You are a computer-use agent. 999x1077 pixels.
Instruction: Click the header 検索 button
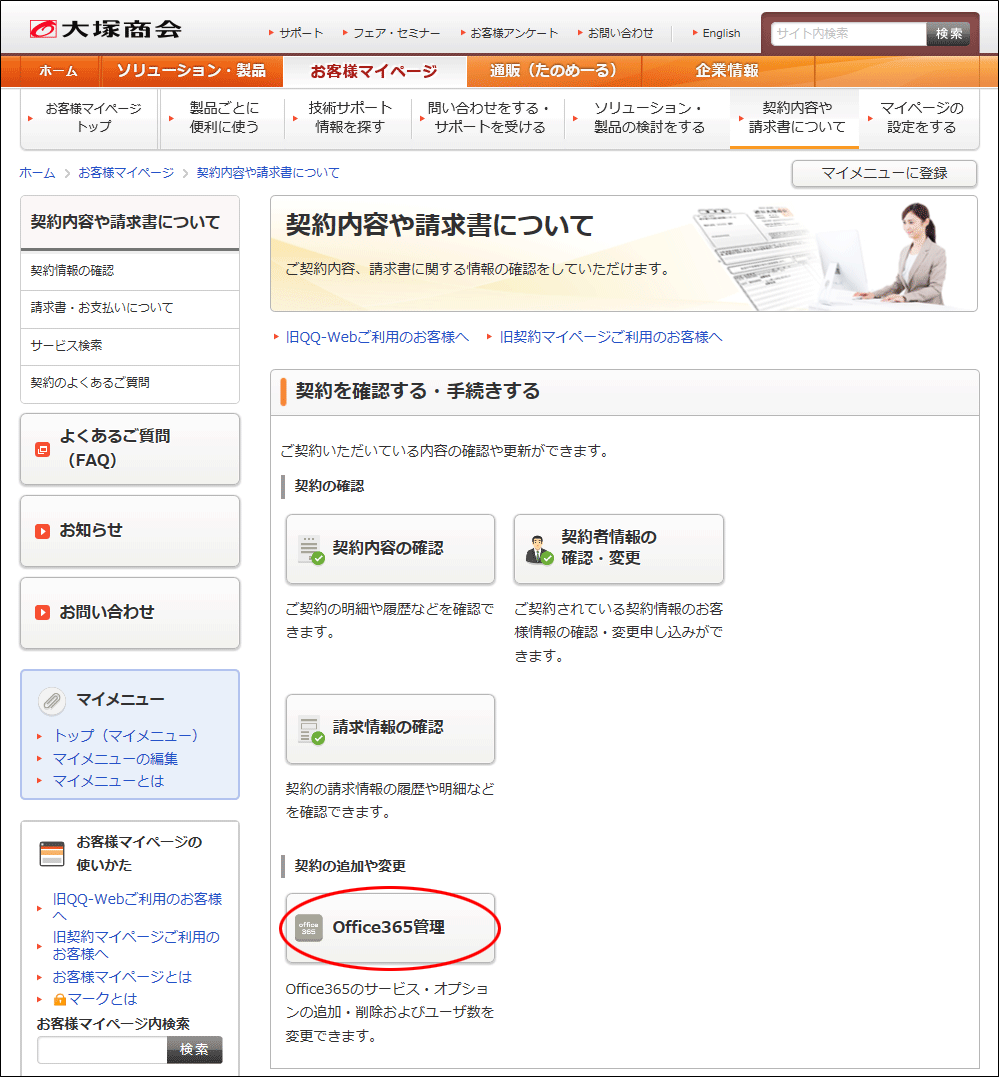948,34
